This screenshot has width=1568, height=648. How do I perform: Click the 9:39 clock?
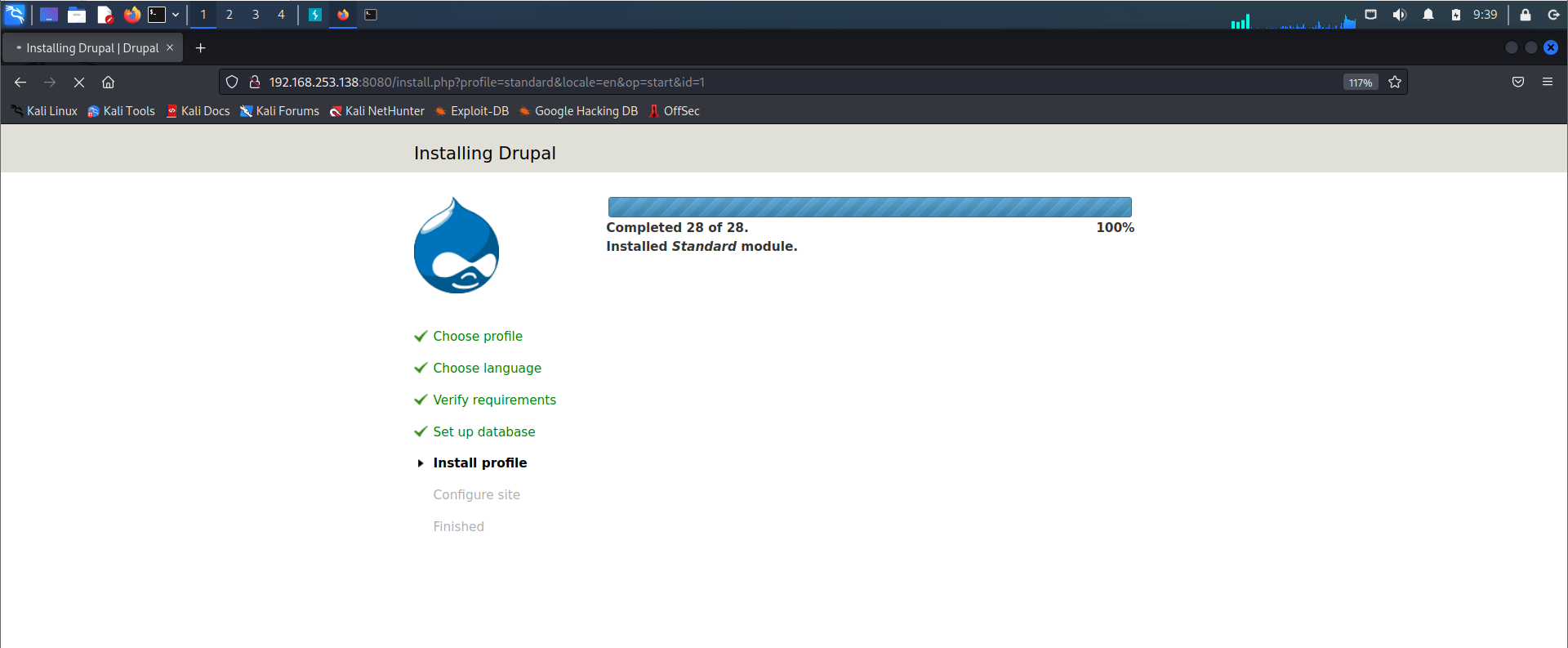(1486, 15)
